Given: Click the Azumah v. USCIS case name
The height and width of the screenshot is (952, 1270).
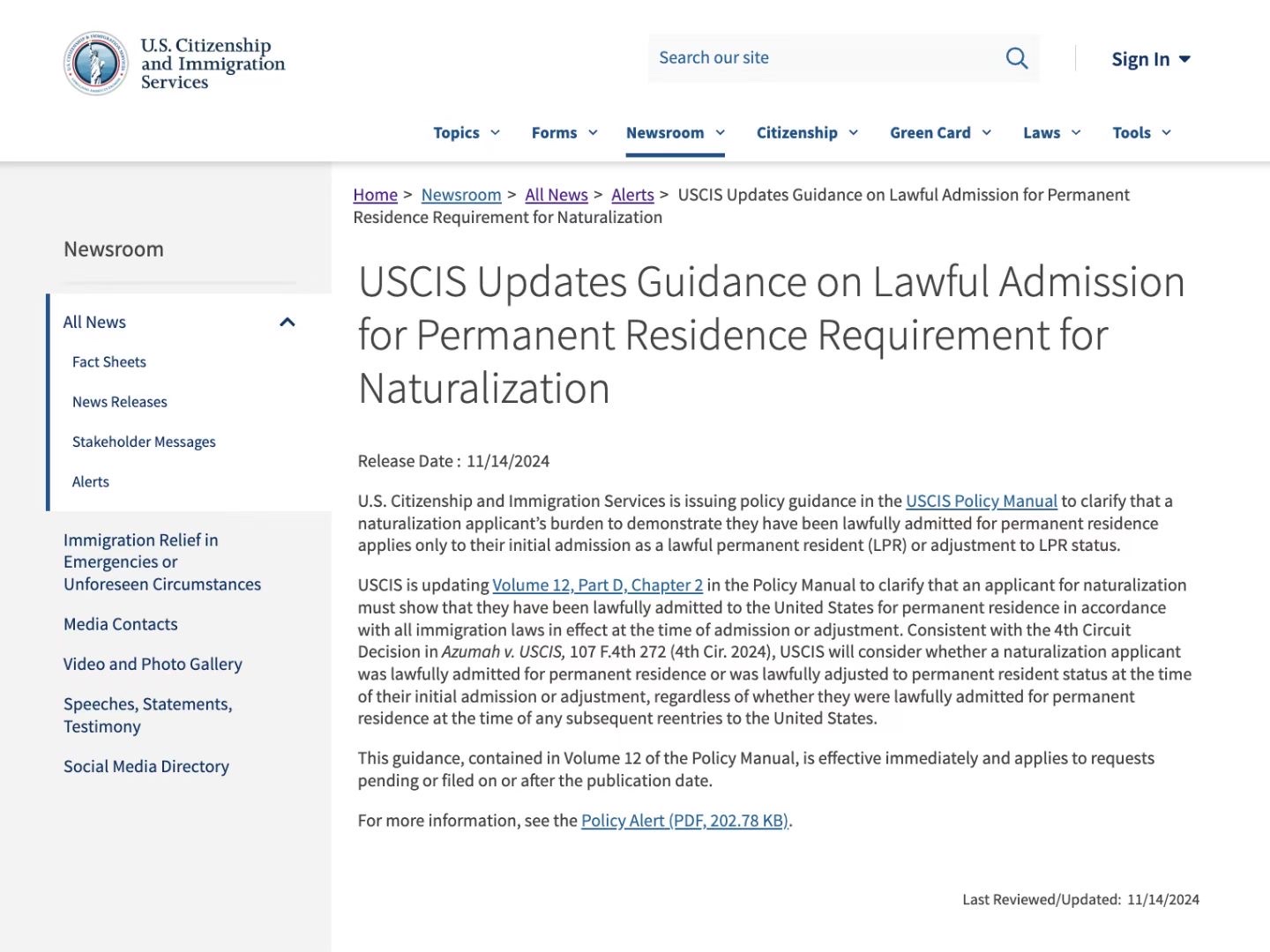Looking at the screenshot, I should tap(504, 651).
